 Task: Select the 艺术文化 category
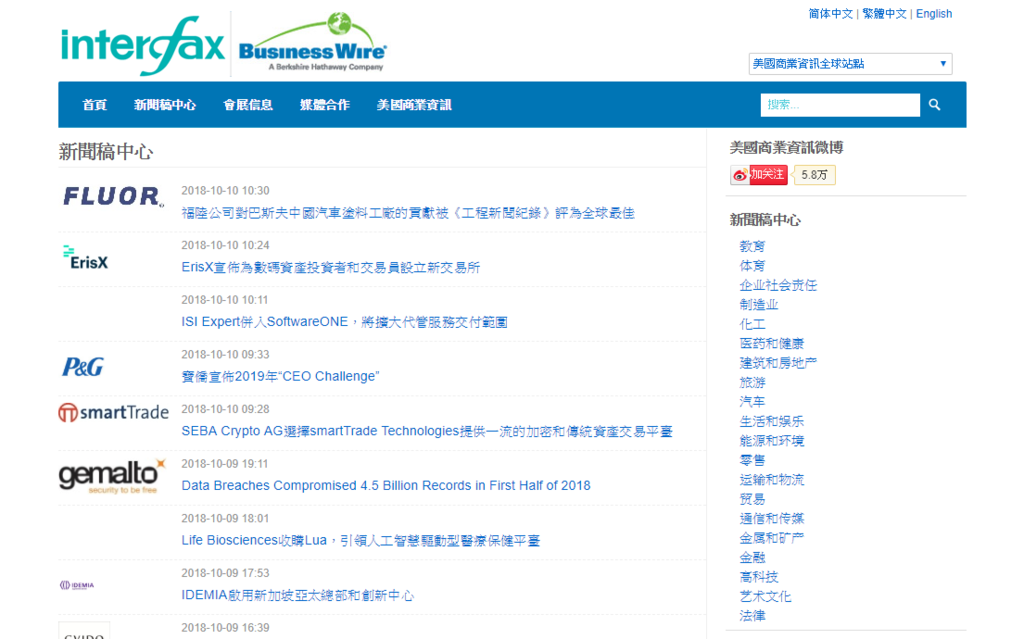point(765,597)
